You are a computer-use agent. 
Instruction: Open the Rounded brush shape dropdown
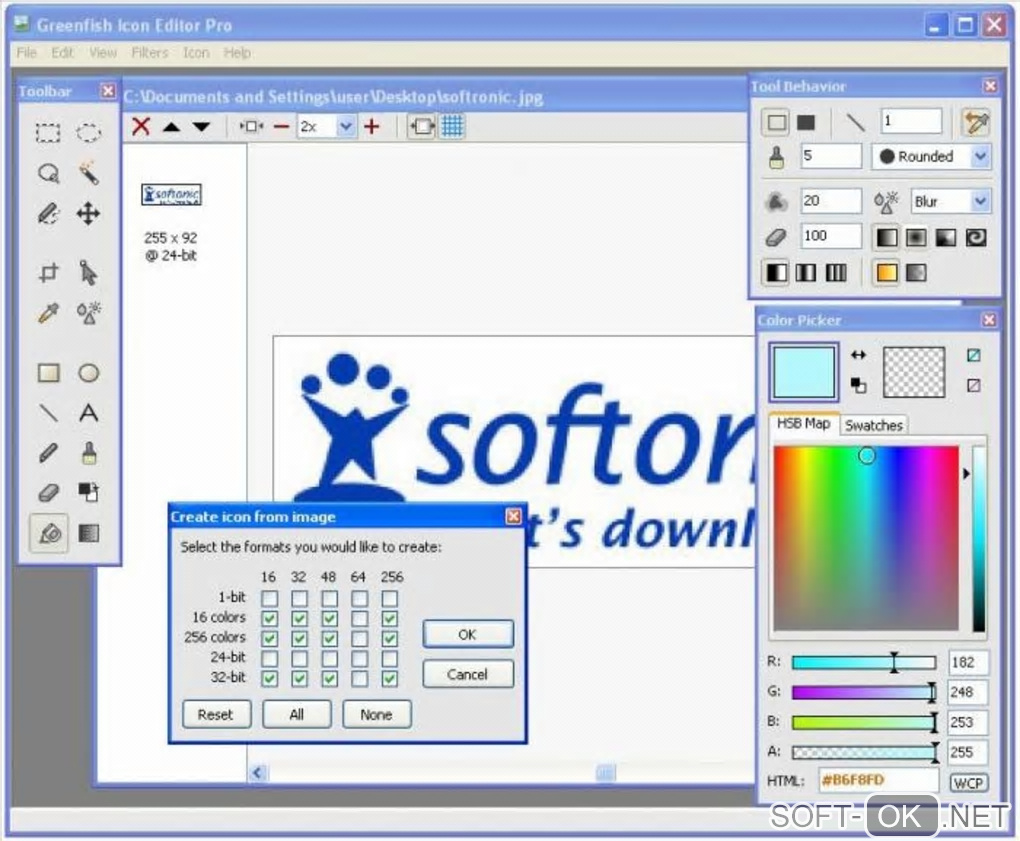[x=980, y=157]
